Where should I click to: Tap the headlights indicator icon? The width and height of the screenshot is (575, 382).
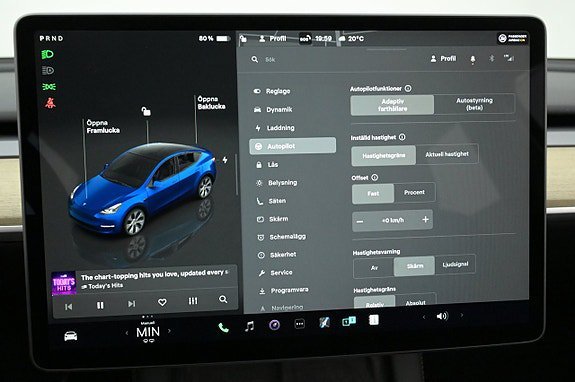(48, 55)
